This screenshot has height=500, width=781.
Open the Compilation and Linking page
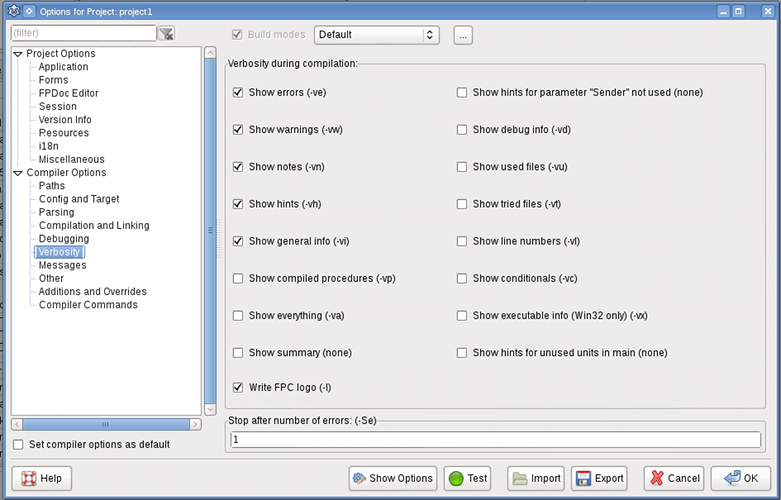coord(94,226)
